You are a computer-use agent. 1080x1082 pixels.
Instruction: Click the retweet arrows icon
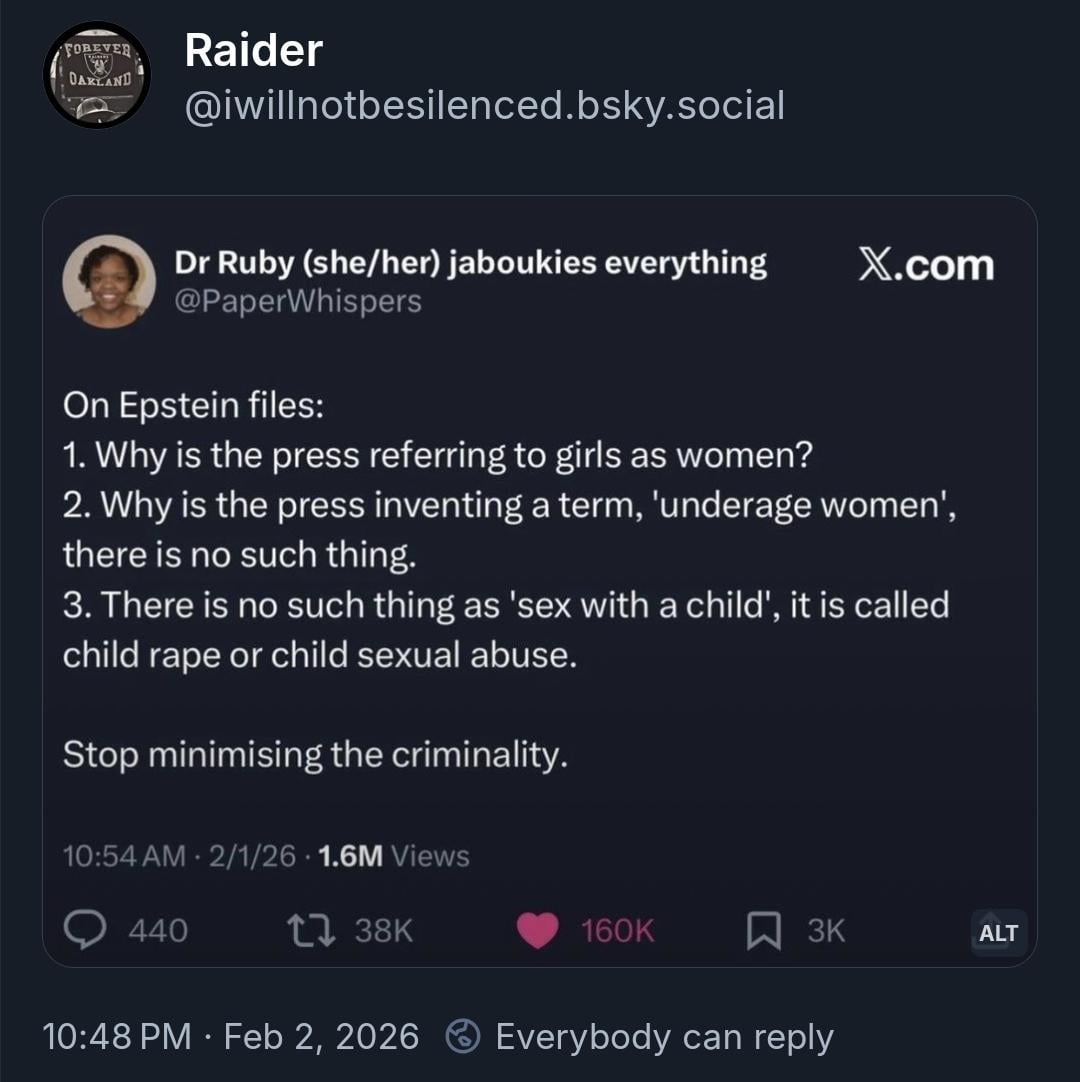tap(313, 931)
